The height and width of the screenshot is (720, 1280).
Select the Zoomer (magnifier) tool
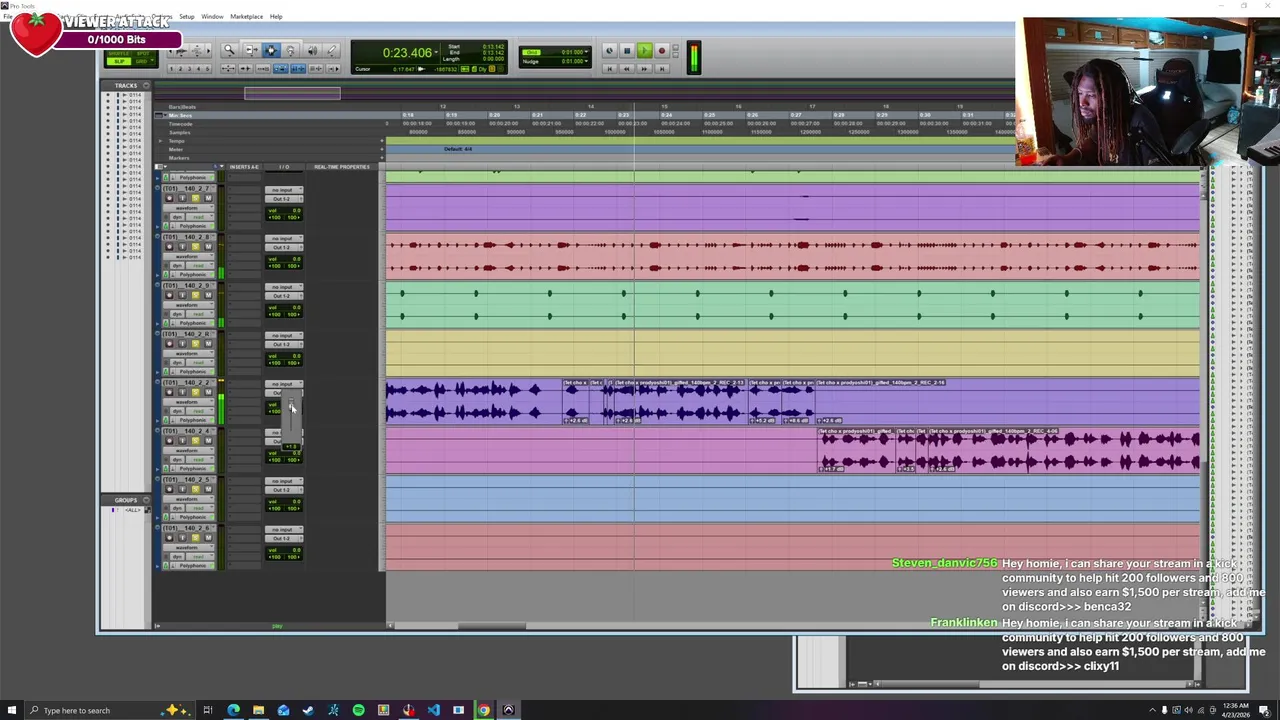coord(229,50)
